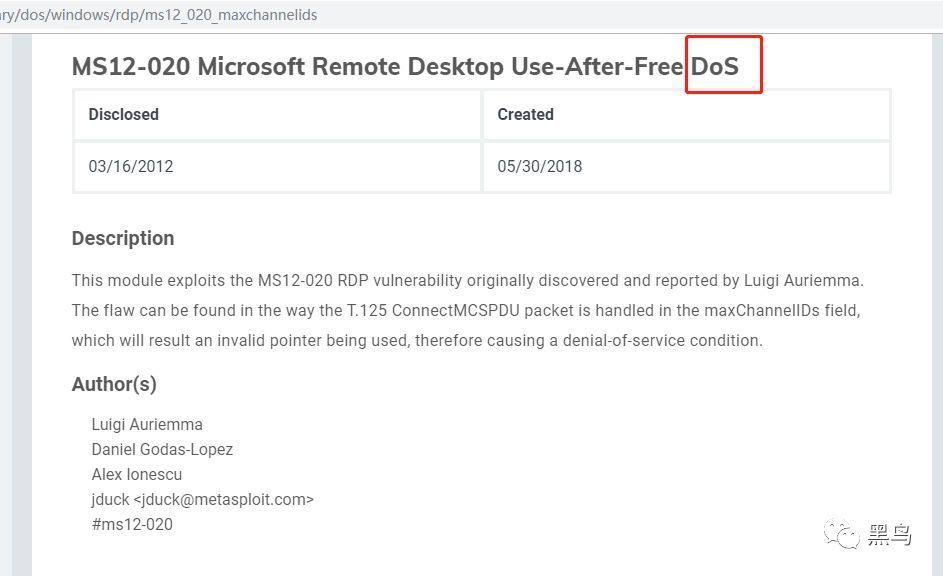
Task: Click the disclosed date 03/16/2012
Action: click(x=131, y=166)
